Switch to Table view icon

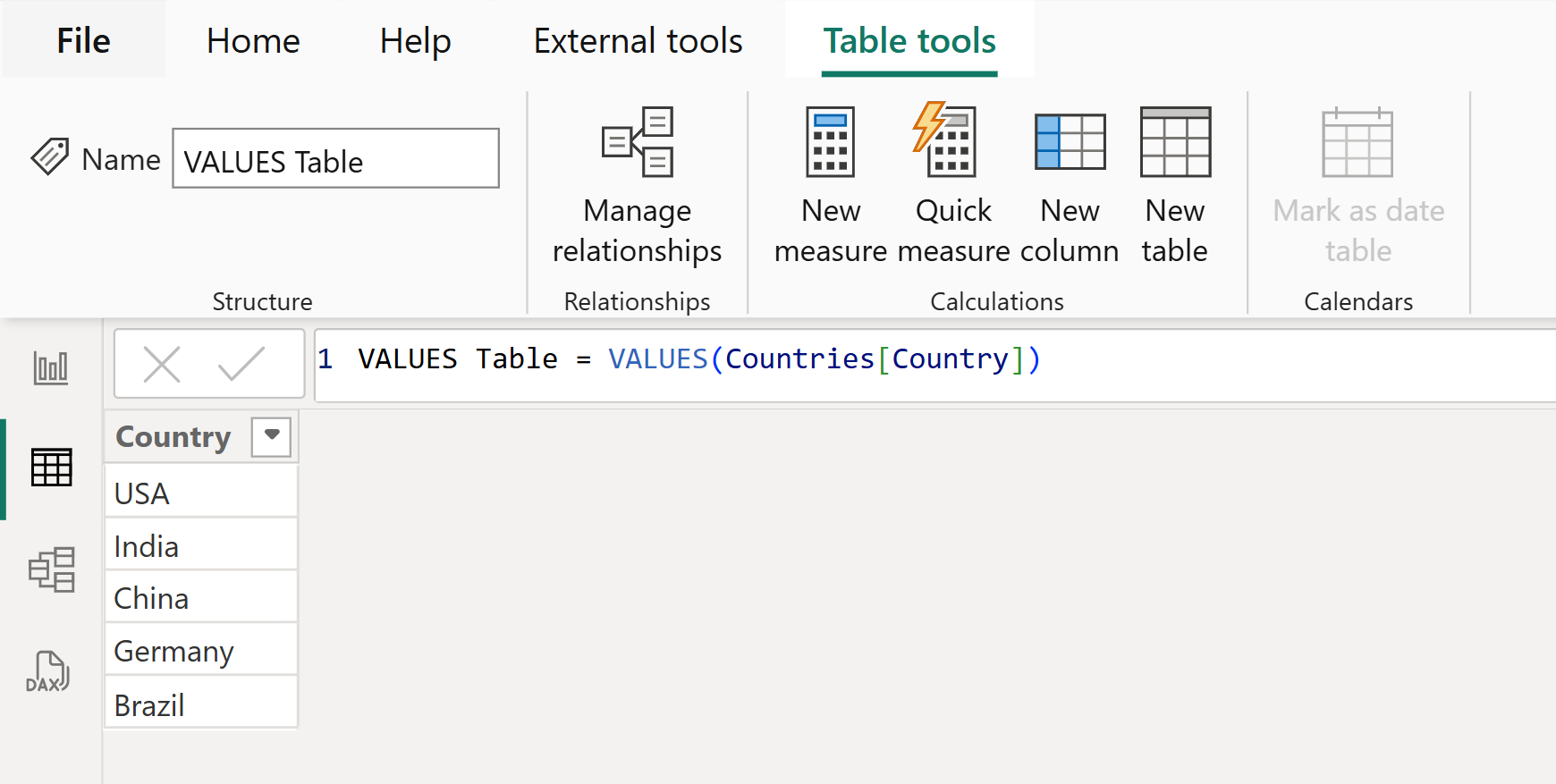[51, 468]
